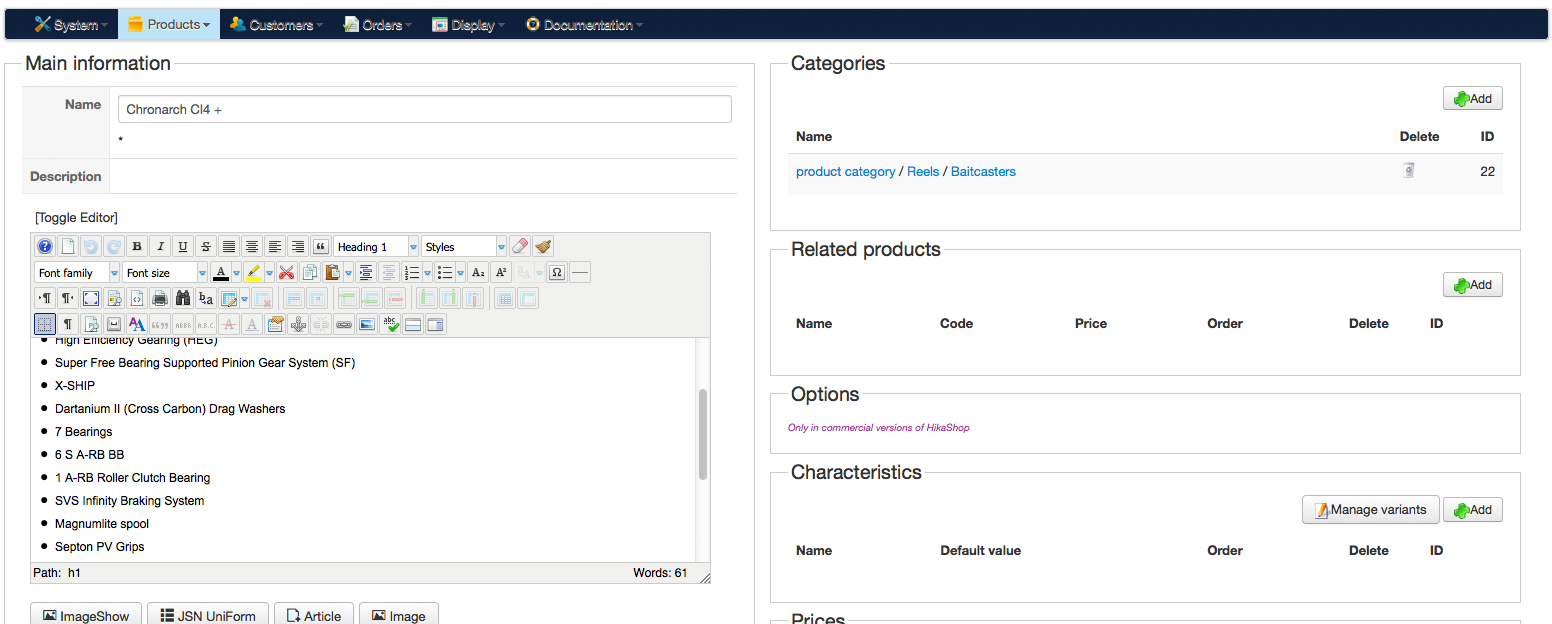Open find with binoculars icon
The height and width of the screenshot is (624, 1552).
click(183, 298)
